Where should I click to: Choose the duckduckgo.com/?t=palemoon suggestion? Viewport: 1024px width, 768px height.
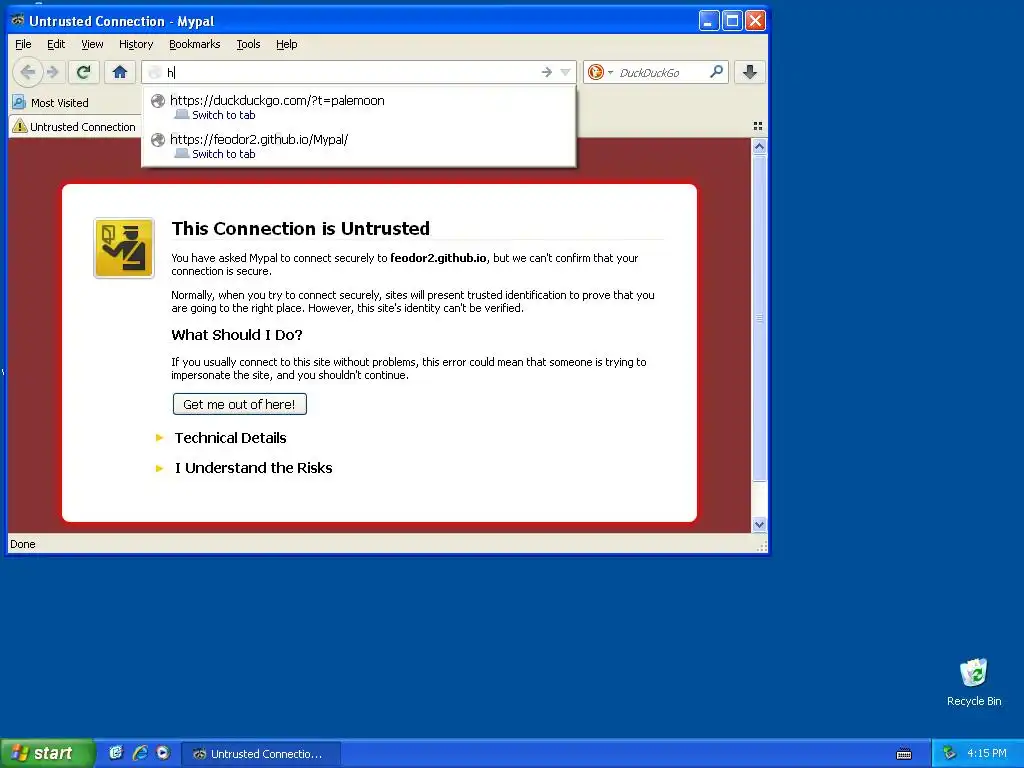(359, 107)
